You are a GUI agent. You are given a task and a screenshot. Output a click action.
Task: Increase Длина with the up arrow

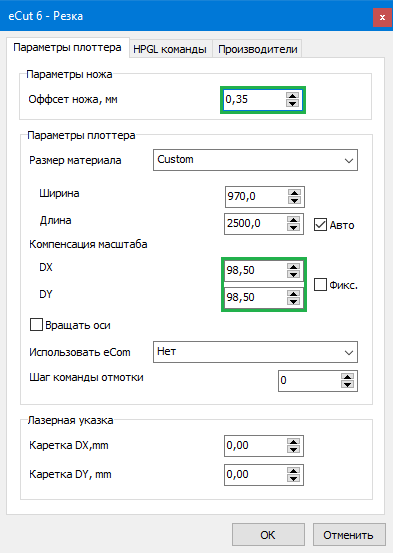point(294,219)
